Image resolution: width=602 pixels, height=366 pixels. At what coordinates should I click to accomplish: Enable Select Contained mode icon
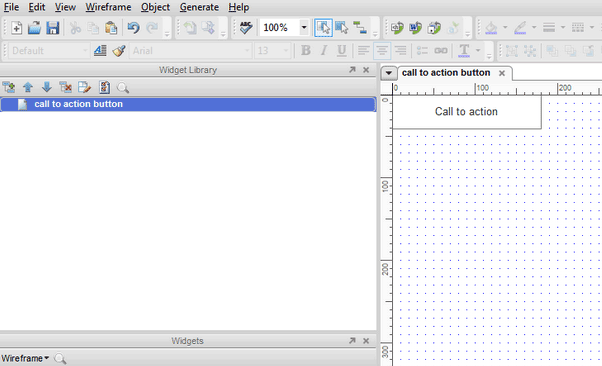click(x=341, y=28)
